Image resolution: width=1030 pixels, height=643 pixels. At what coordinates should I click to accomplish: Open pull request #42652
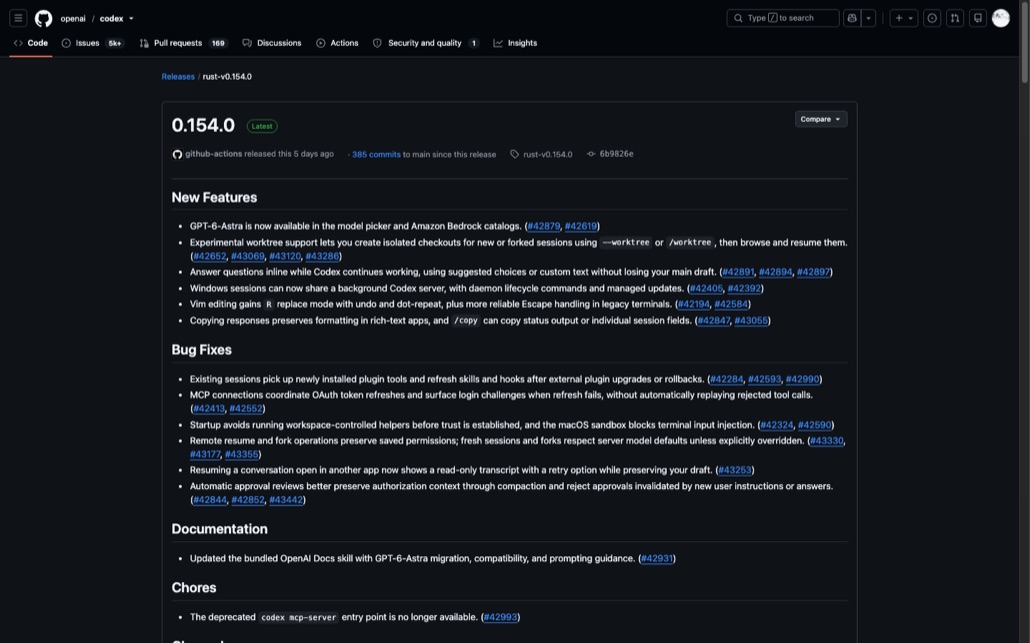(x=210, y=256)
